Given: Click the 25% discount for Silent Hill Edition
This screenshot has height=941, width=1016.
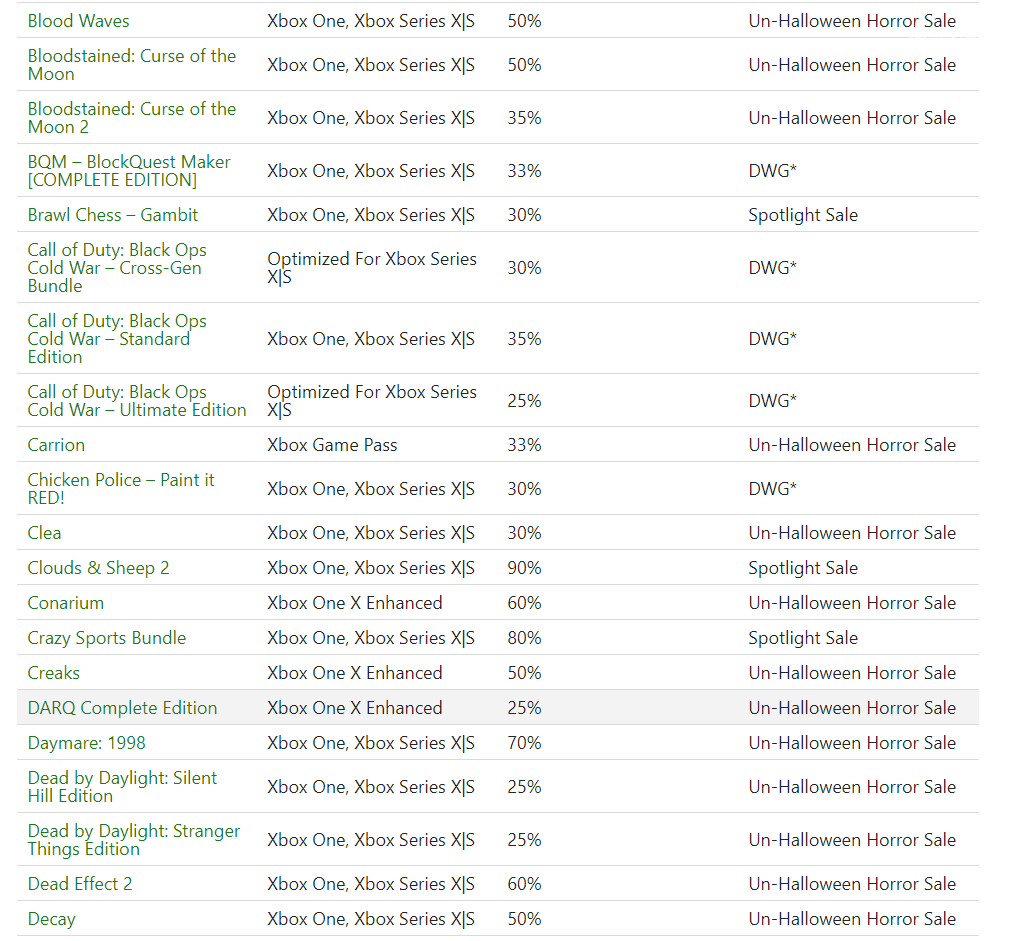Looking at the screenshot, I should tap(524, 787).
